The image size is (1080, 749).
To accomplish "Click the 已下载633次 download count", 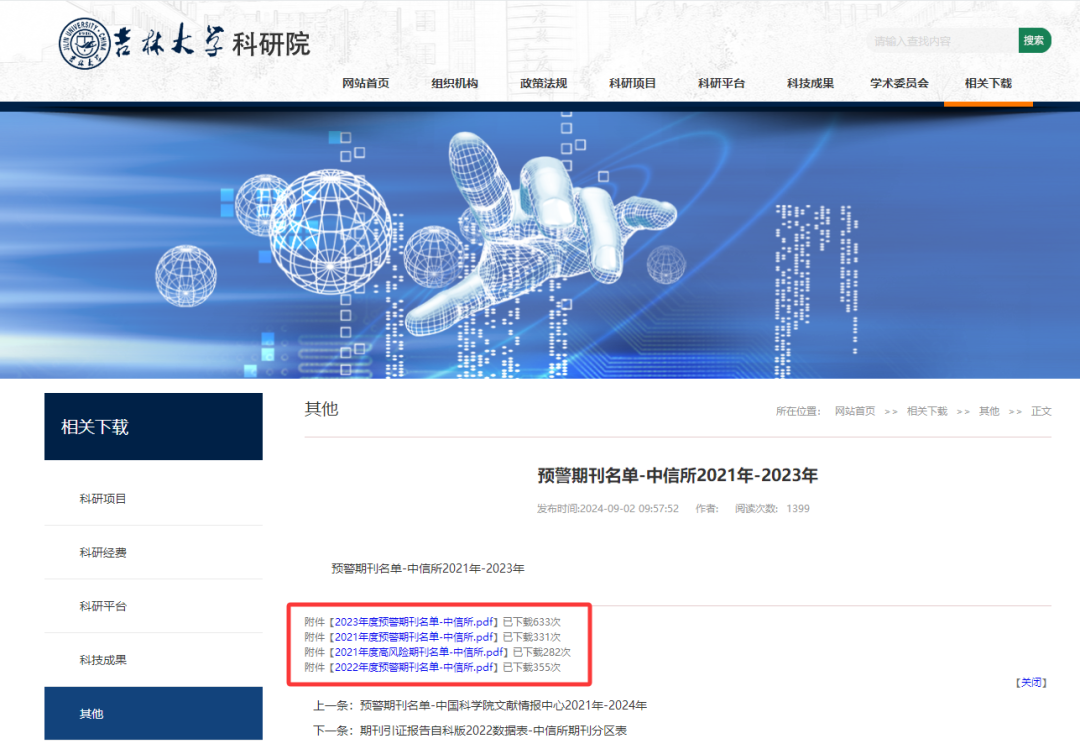I will (x=532, y=622).
